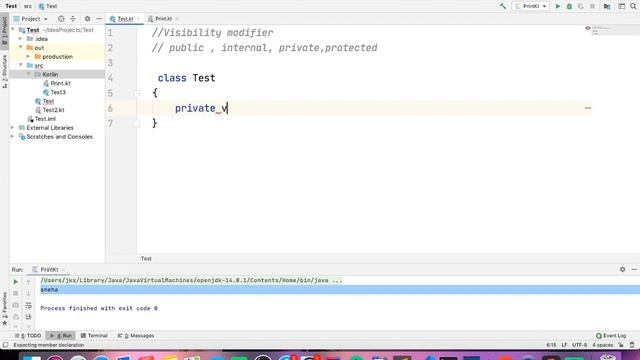Close the Print.kt editor tab
Screen dimensions: 640x360
pos(177,19)
